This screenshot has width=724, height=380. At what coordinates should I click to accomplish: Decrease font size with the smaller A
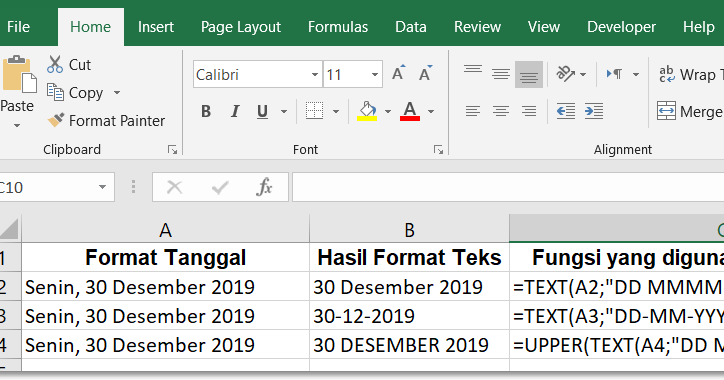click(x=425, y=73)
